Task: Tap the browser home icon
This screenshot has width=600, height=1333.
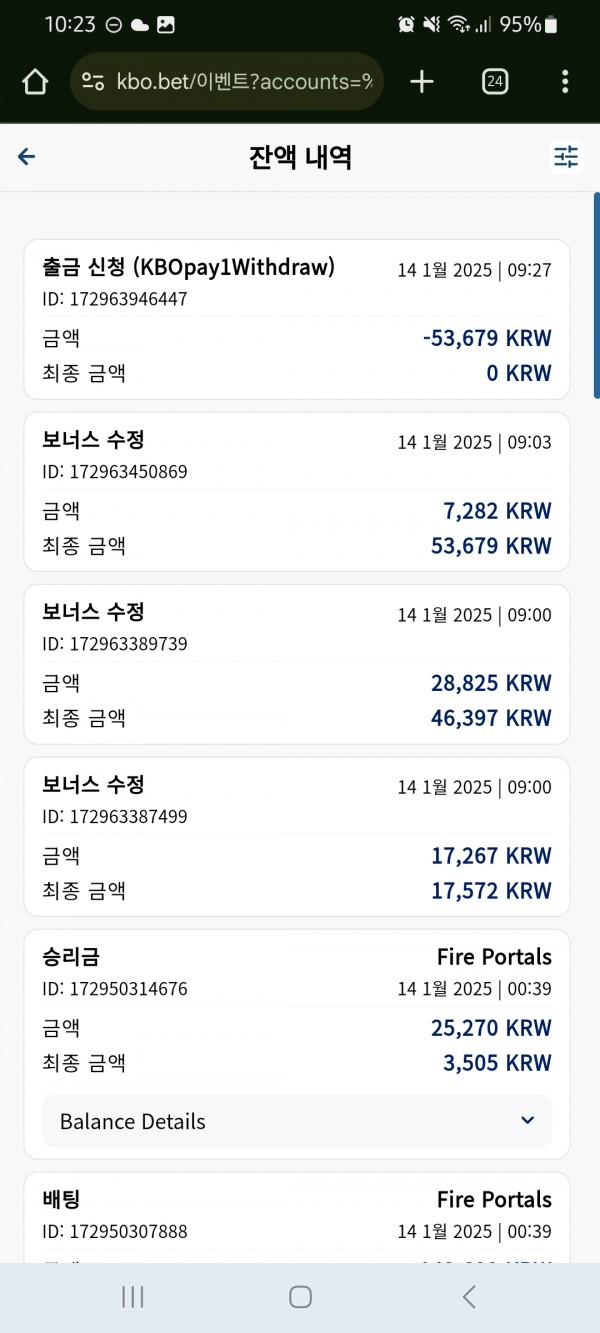Action: click(35, 82)
